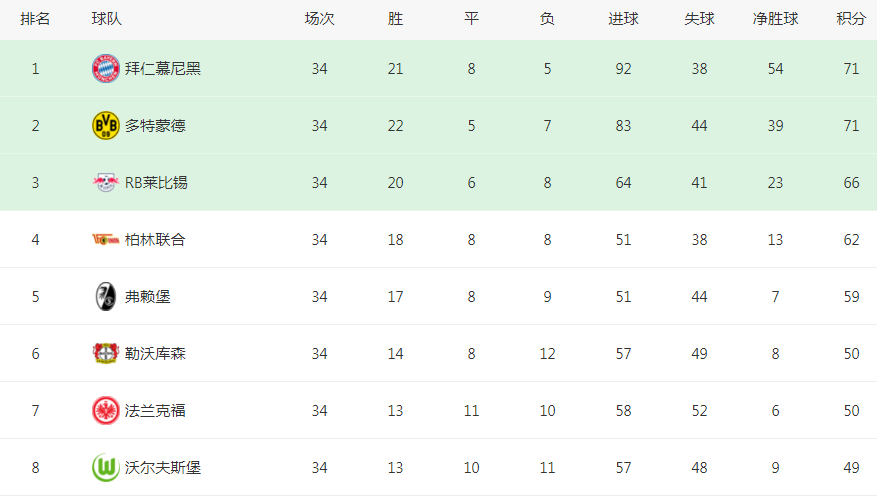Screen dimensions: 877x498
Task: Click the 进球 column header
Action: pyautogui.click(x=623, y=19)
